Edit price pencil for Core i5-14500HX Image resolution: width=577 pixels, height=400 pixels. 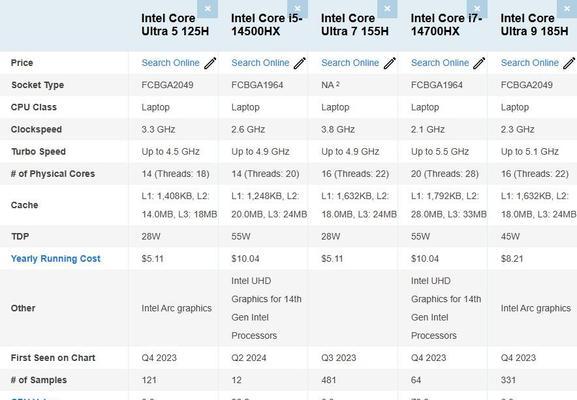(300, 63)
